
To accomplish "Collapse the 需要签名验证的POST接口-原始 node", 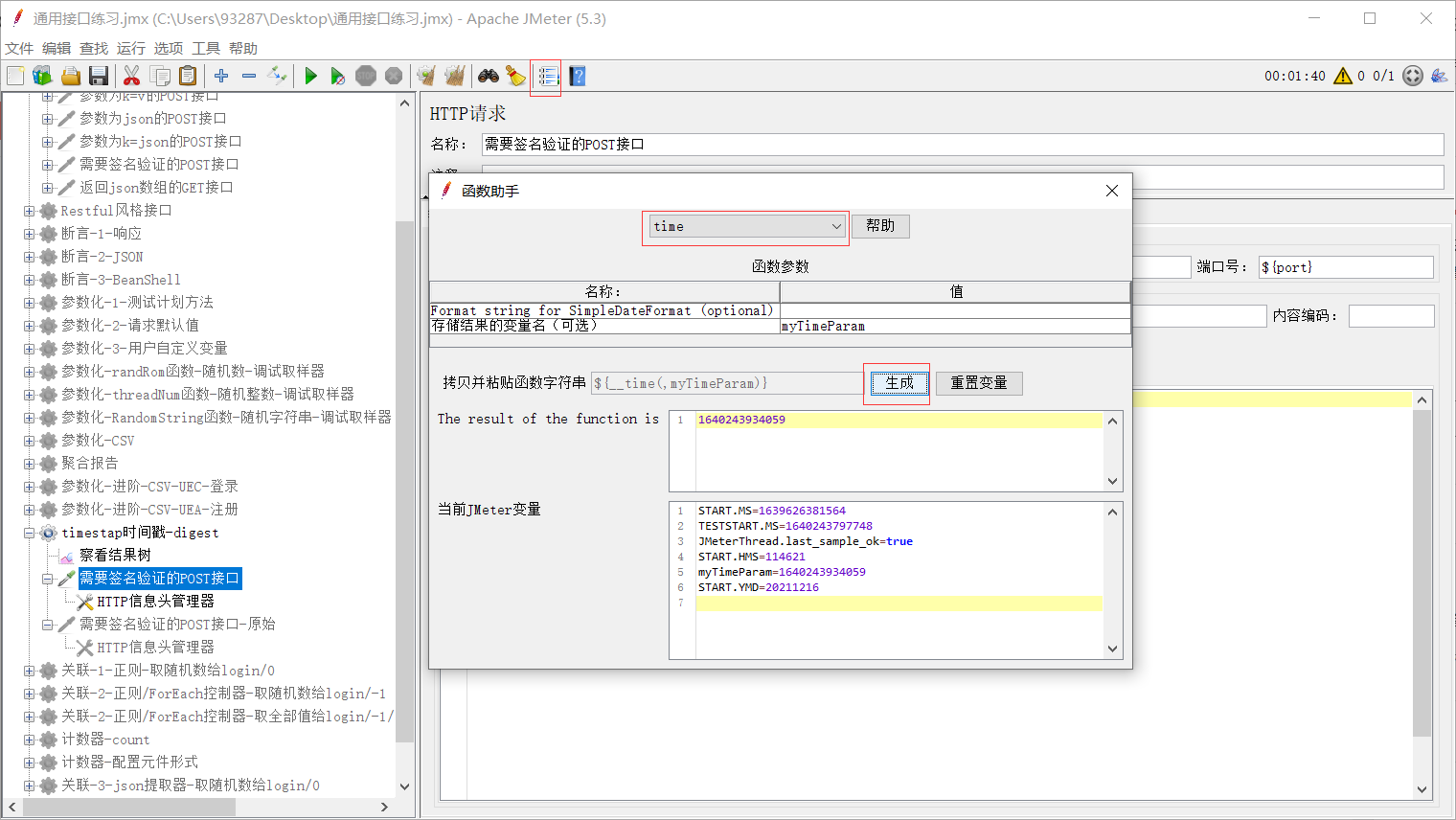I will coord(48,625).
